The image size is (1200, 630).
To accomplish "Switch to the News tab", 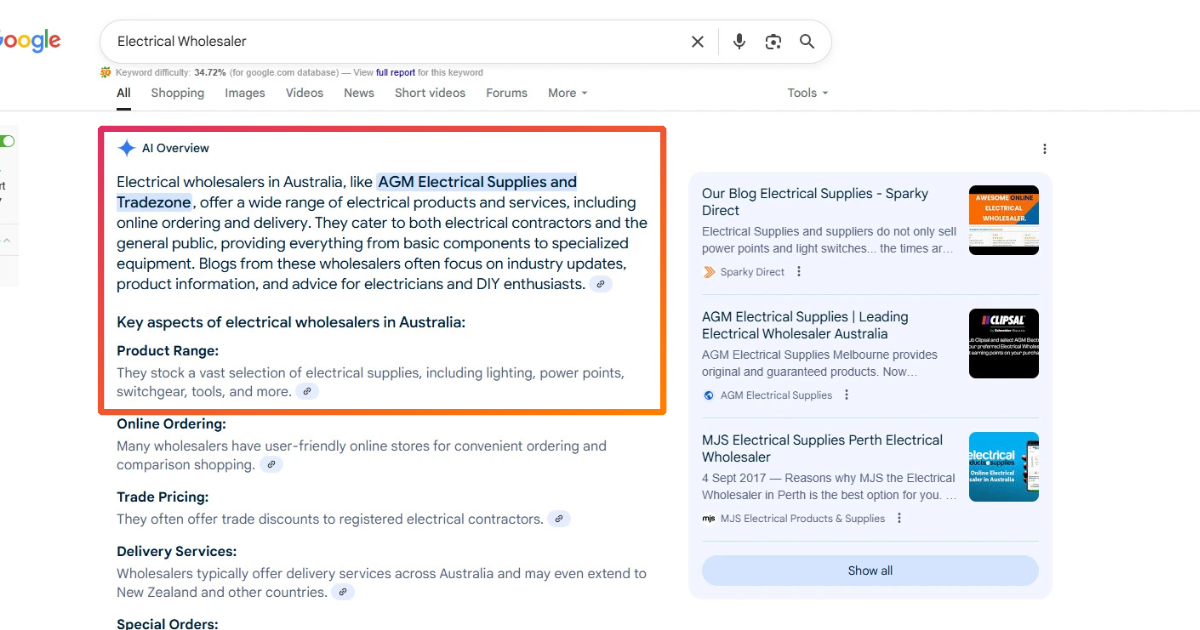I will [x=359, y=93].
